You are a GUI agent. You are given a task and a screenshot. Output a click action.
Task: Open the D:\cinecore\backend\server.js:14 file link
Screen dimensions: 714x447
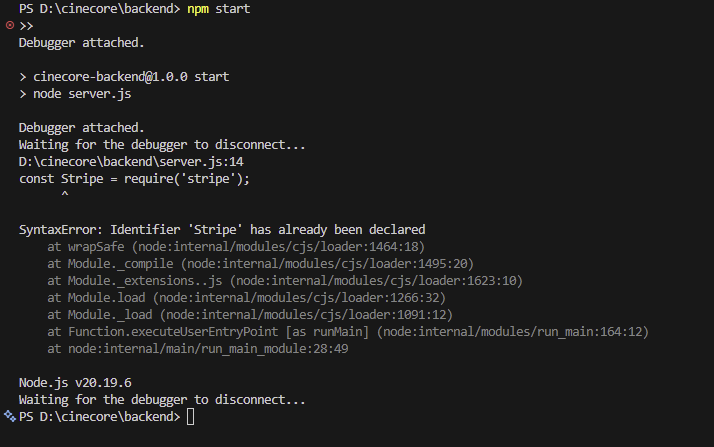point(131,162)
